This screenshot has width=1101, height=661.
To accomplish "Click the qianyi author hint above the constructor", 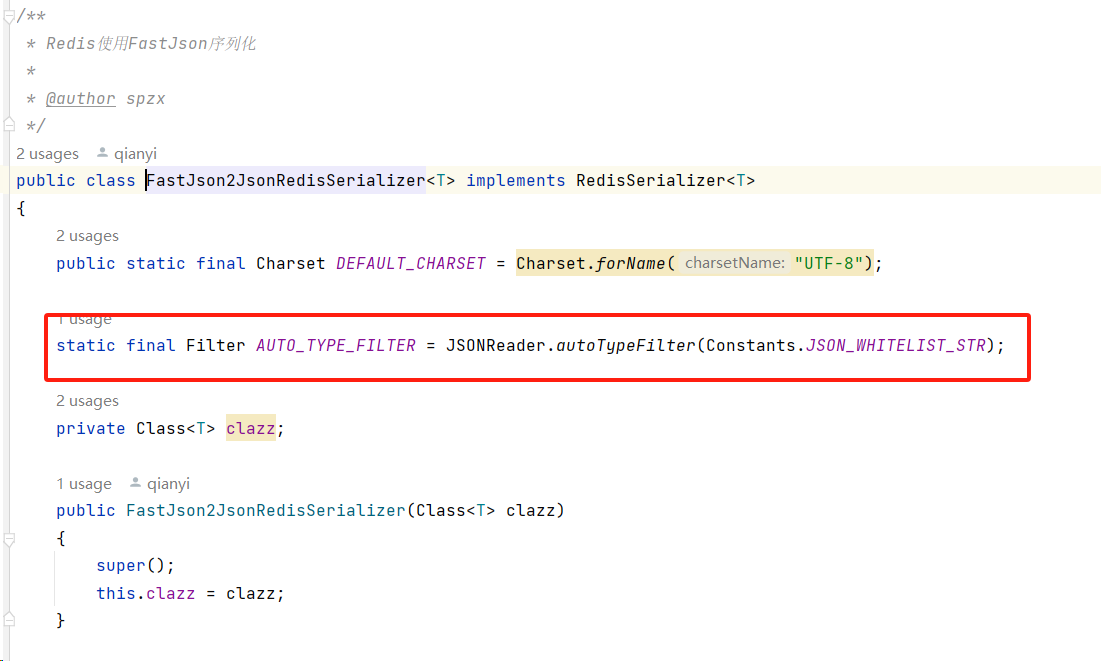I will tap(169, 484).
